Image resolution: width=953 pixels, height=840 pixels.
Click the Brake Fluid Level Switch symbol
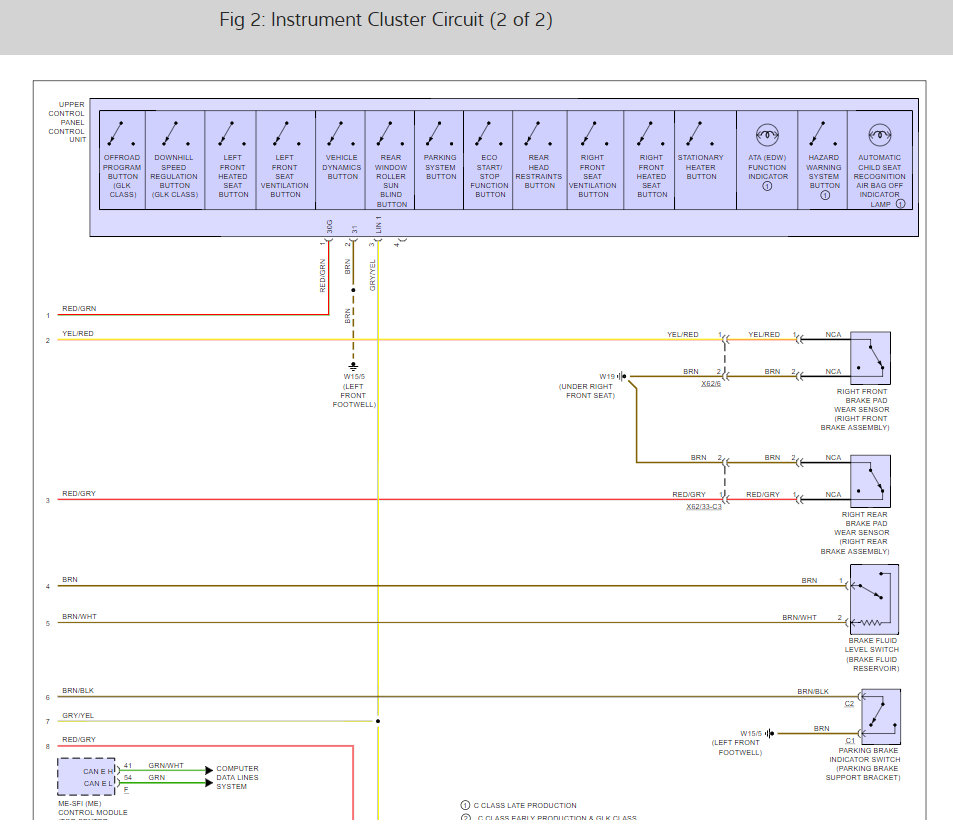[874, 599]
